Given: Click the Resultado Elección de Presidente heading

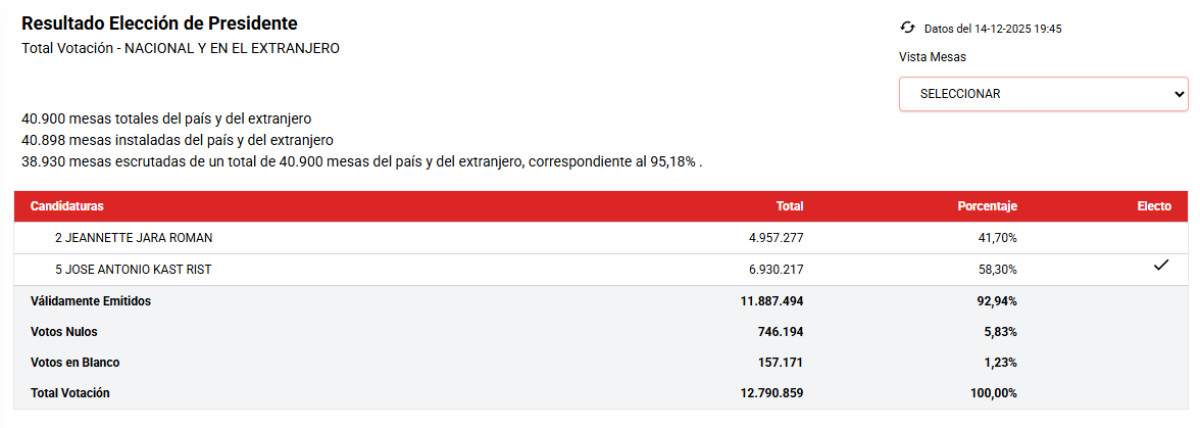Looking at the screenshot, I should pos(159,24).
